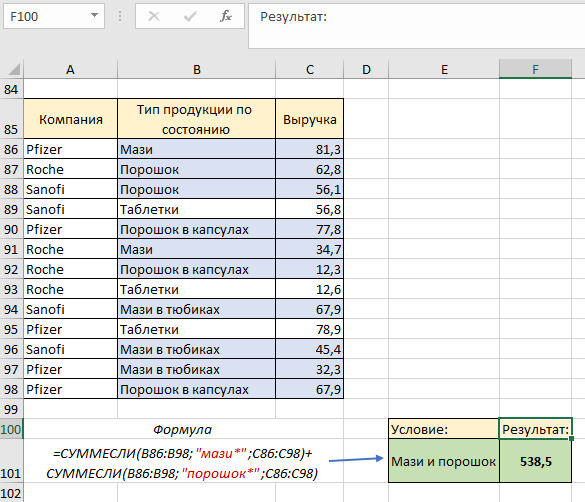Click the Выручка header cell

pos(310,119)
